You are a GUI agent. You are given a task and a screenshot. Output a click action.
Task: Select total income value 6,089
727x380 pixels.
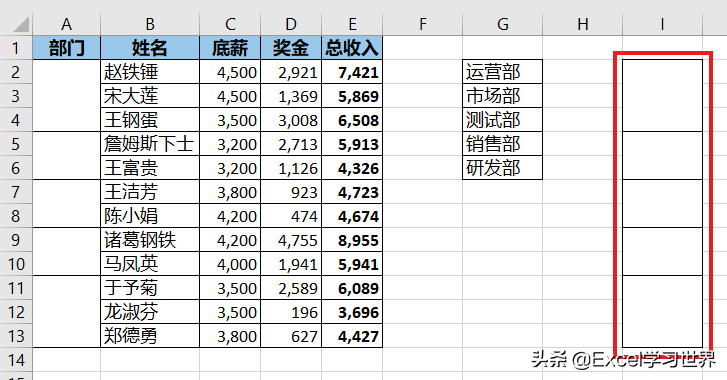click(352, 288)
